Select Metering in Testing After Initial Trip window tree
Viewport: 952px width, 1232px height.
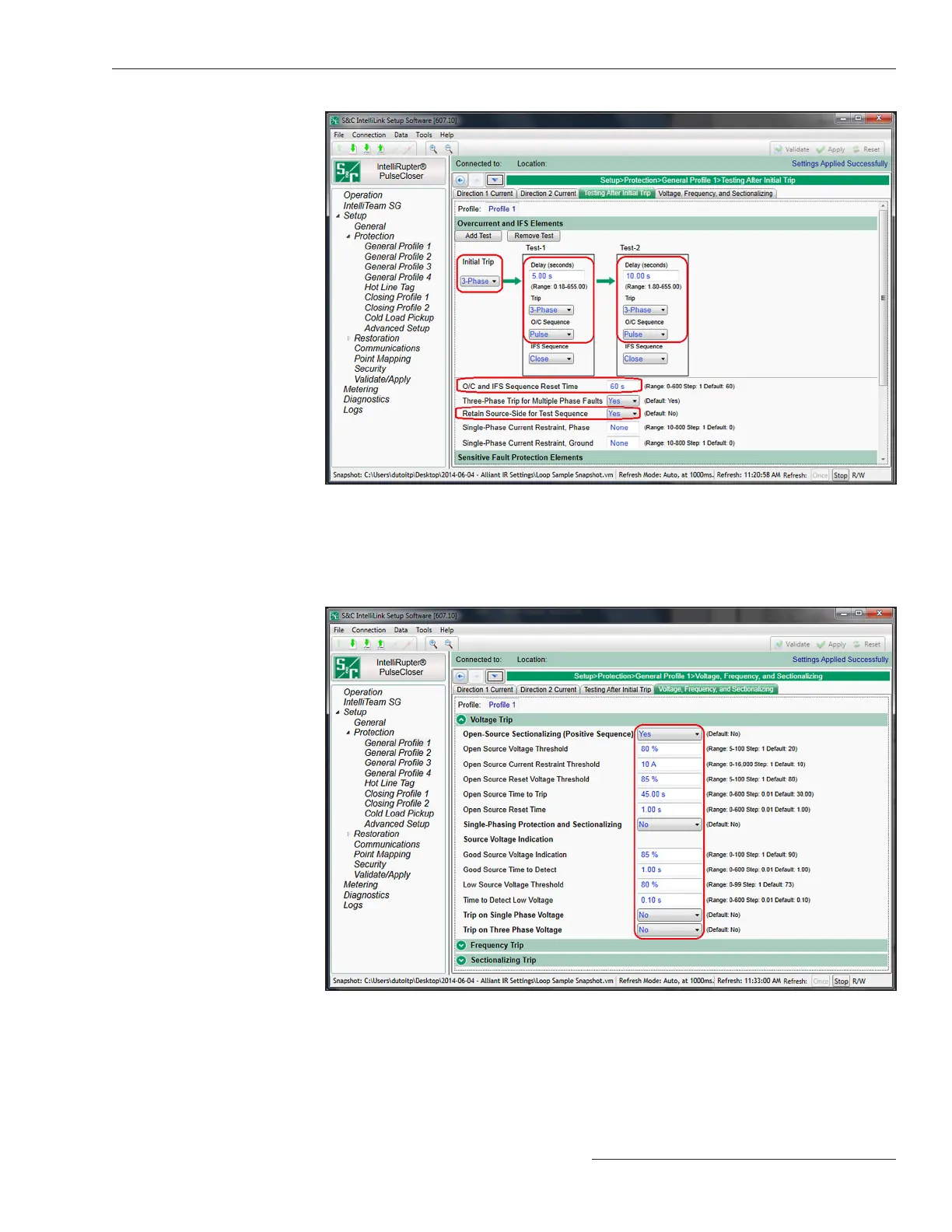[361, 390]
